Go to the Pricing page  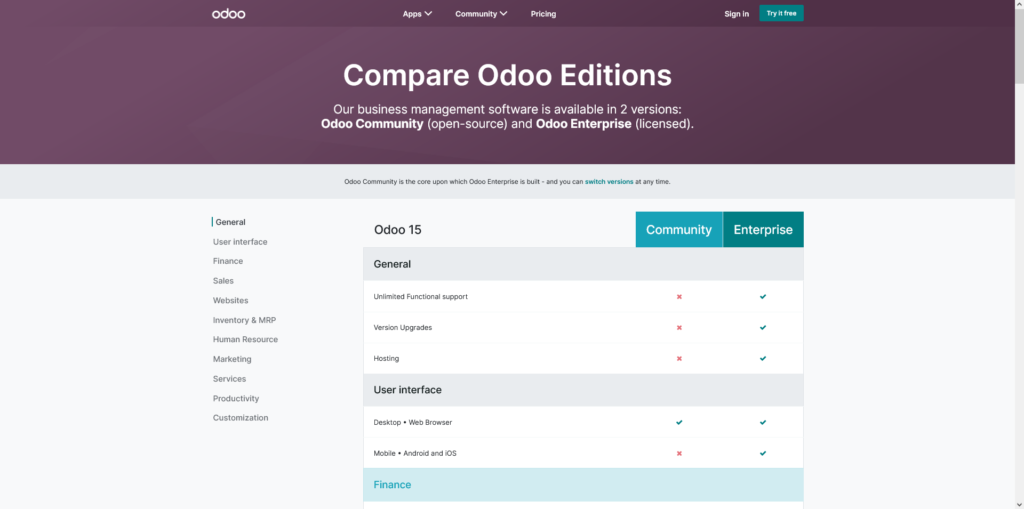pyautogui.click(x=543, y=14)
